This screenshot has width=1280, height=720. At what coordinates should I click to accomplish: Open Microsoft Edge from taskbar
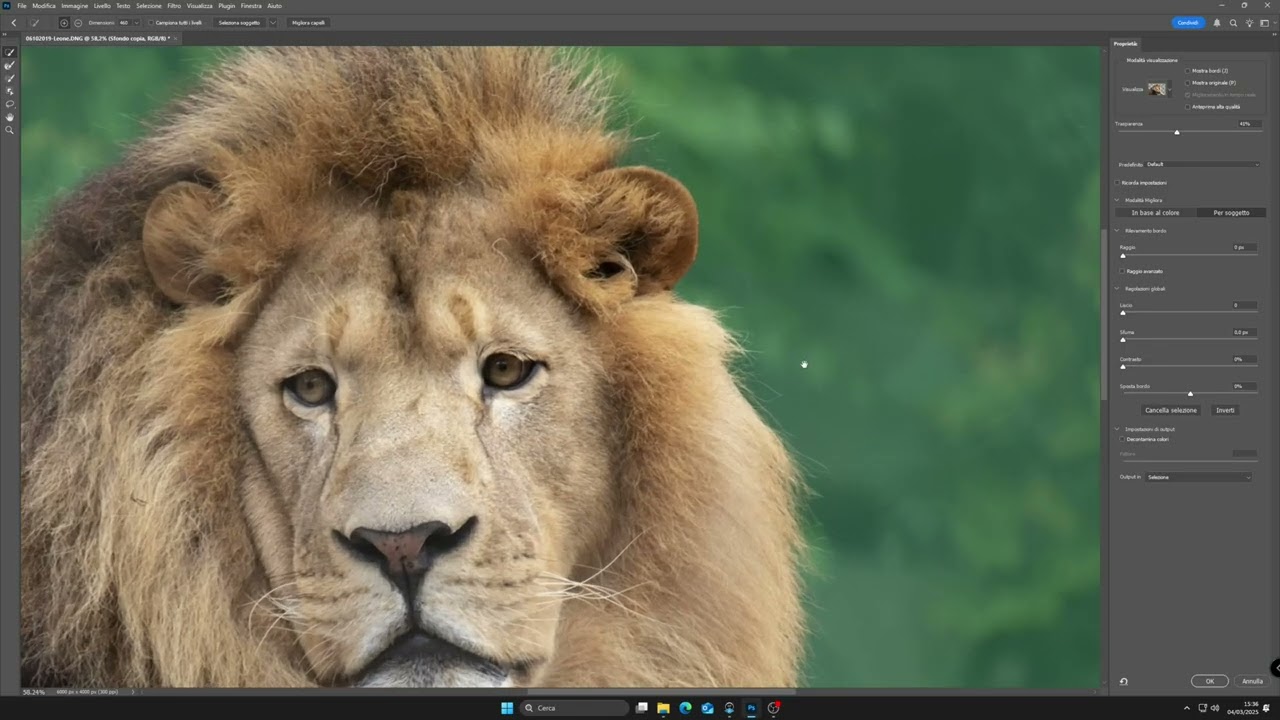685,708
